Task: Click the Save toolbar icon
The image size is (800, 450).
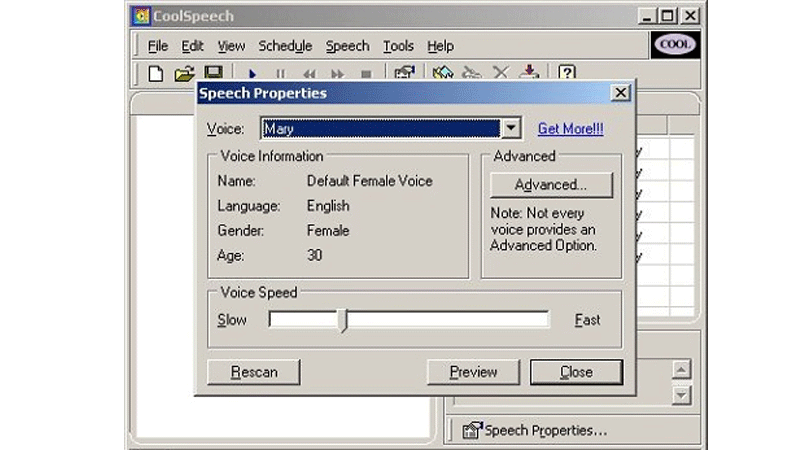Action: (213, 72)
